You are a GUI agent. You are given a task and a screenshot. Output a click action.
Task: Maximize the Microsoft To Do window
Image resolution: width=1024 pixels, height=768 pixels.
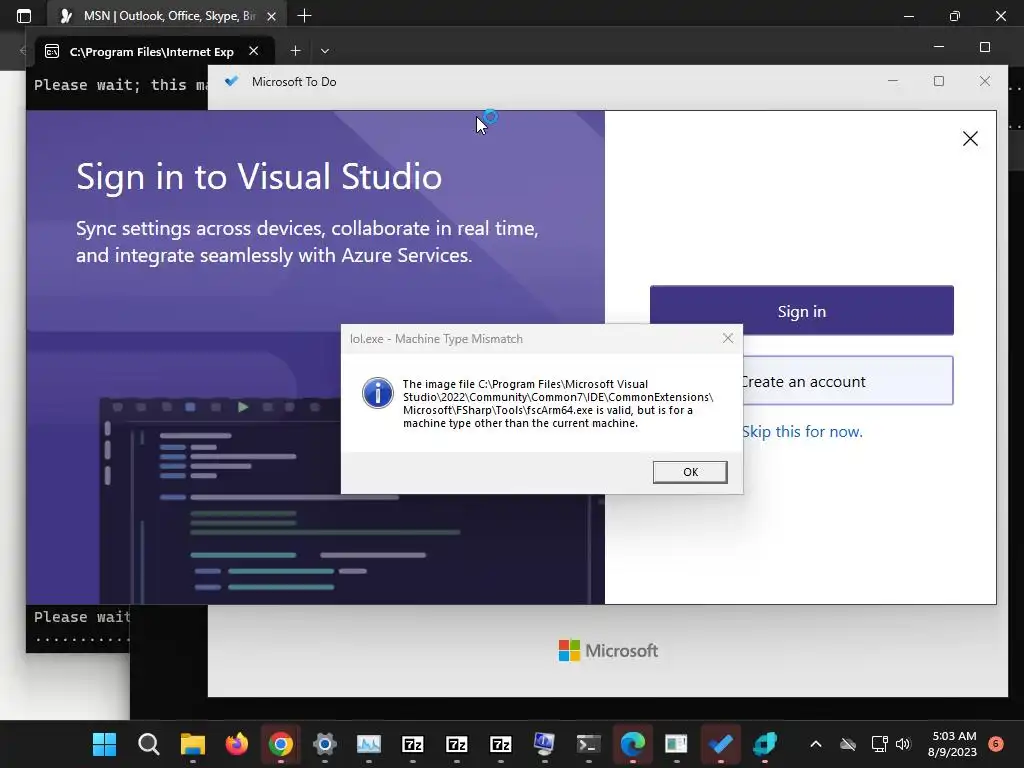coord(938,81)
